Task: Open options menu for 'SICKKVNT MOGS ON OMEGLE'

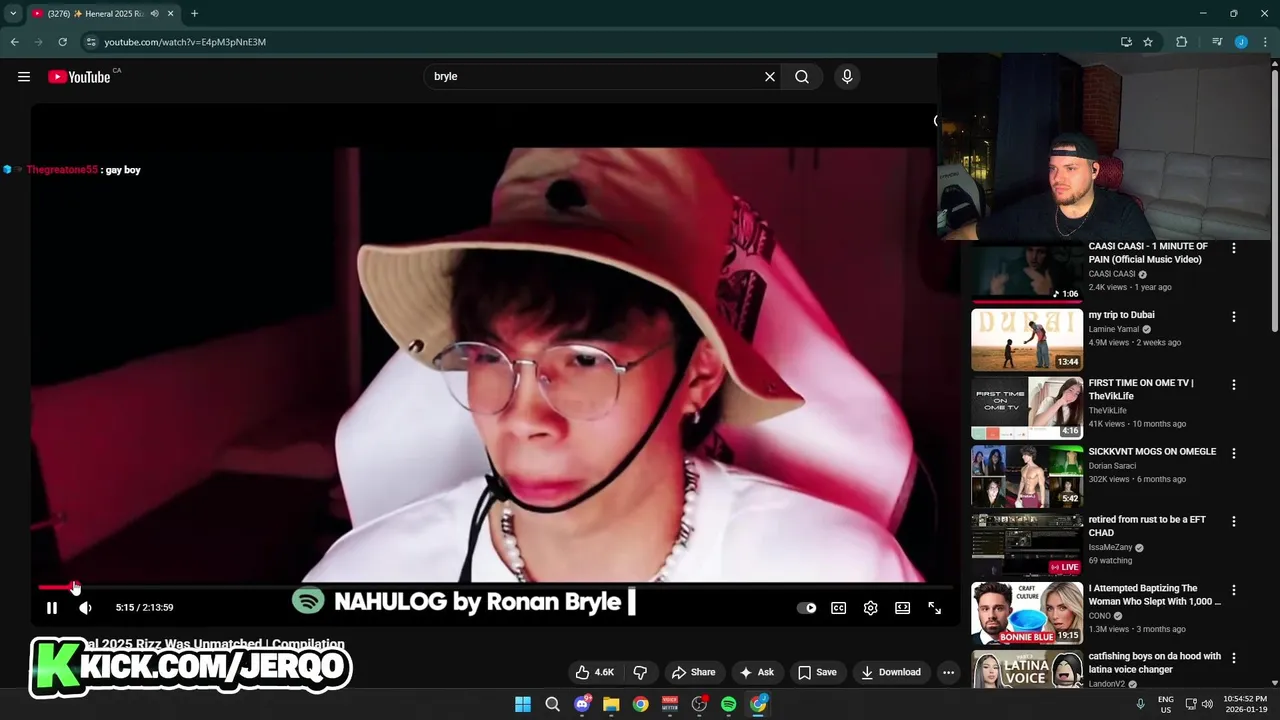Action: click(1233, 453)
